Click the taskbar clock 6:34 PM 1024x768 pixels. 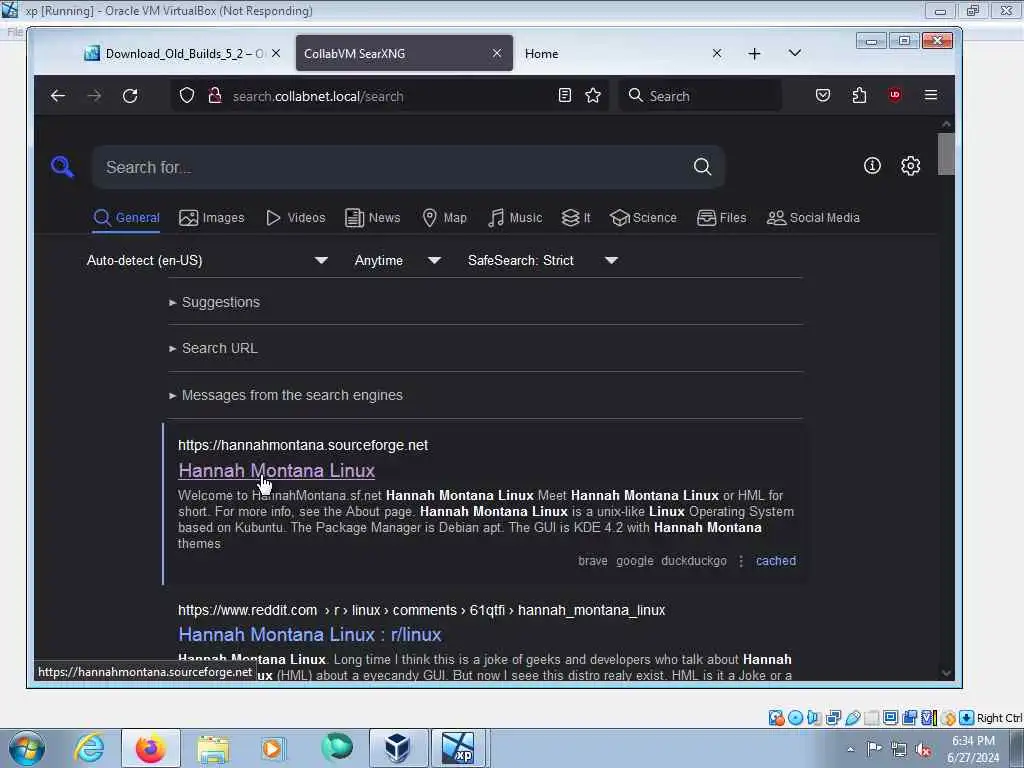(973, 749)
